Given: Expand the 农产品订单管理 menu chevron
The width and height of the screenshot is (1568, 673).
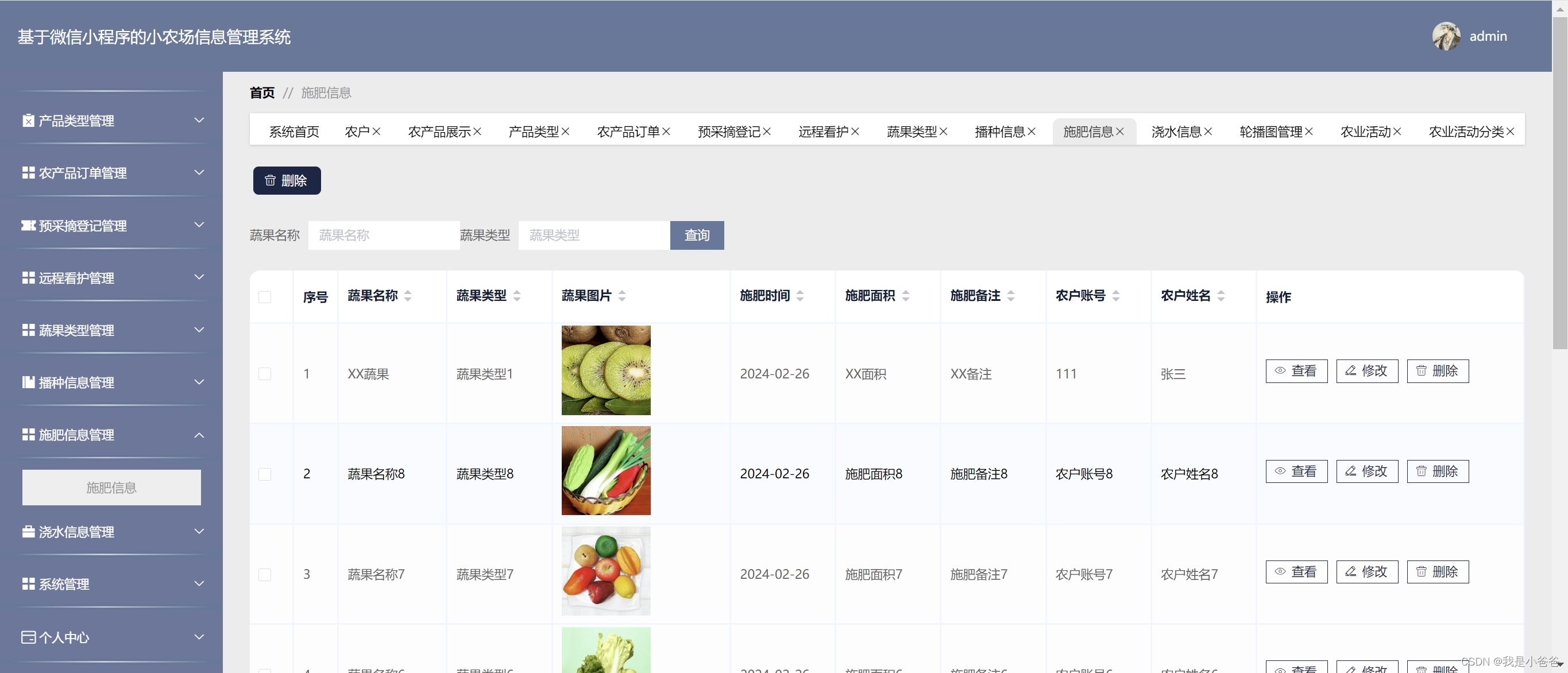Looking at the screenshot, I should 199,173.
